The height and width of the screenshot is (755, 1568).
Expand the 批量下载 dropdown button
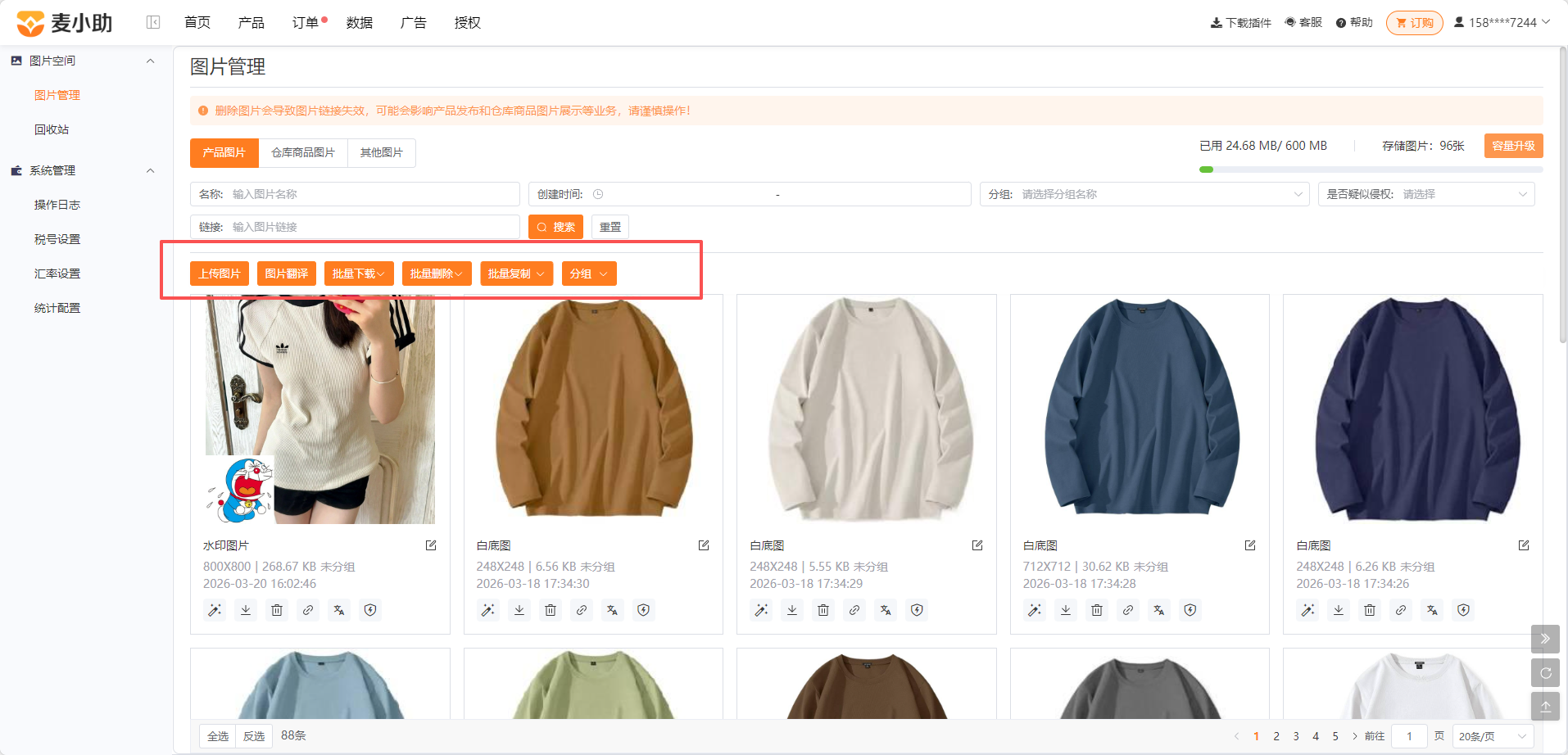coord(359,274)
